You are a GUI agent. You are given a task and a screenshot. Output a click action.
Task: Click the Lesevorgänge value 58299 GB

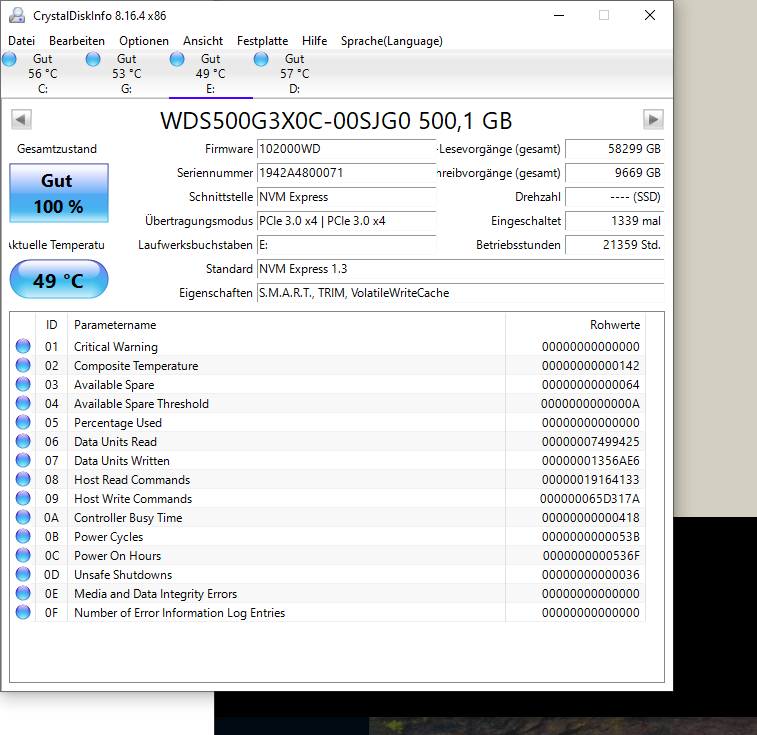click(615, 149)
